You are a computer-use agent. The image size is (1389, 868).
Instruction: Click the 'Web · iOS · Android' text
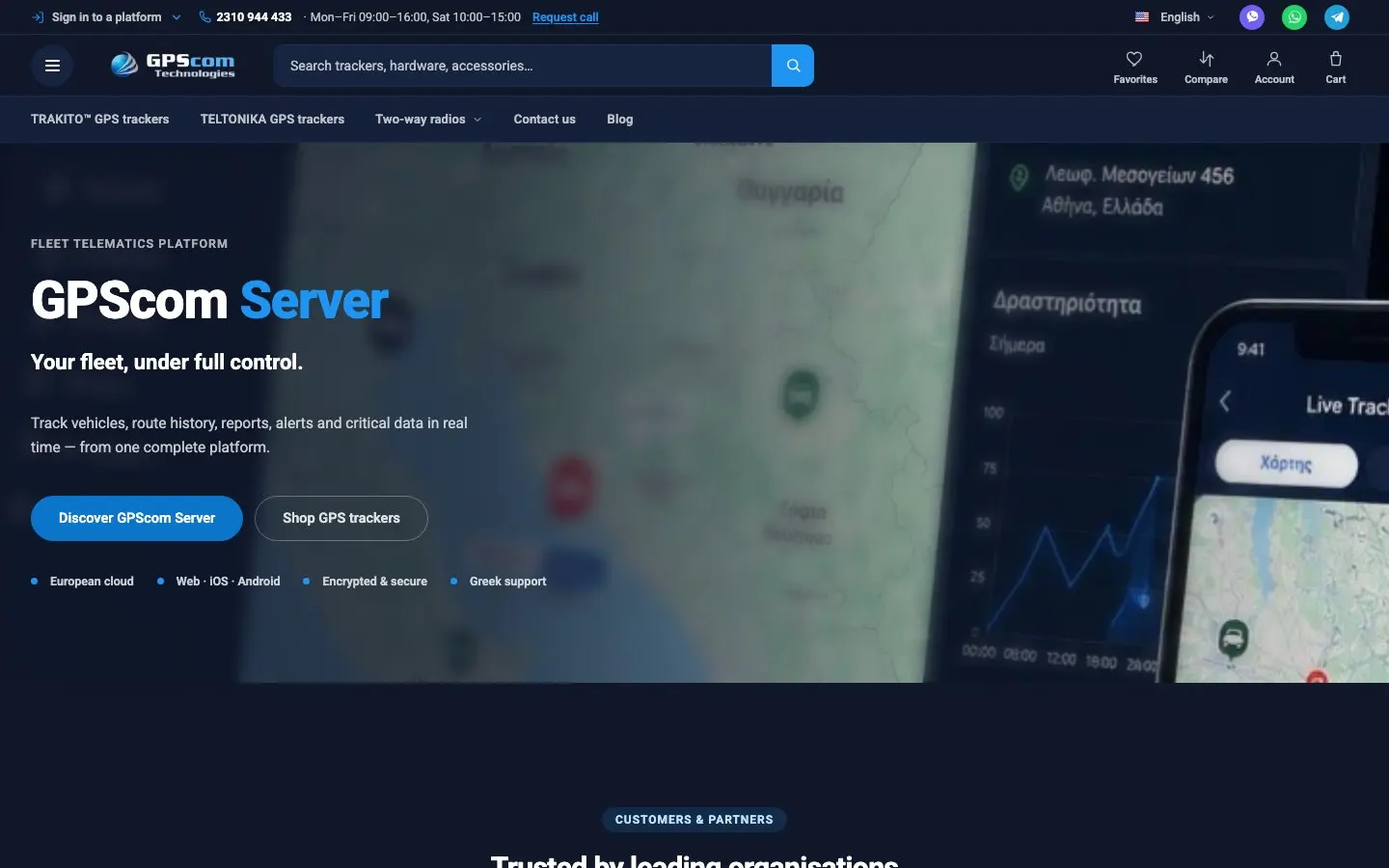(228, 582)
